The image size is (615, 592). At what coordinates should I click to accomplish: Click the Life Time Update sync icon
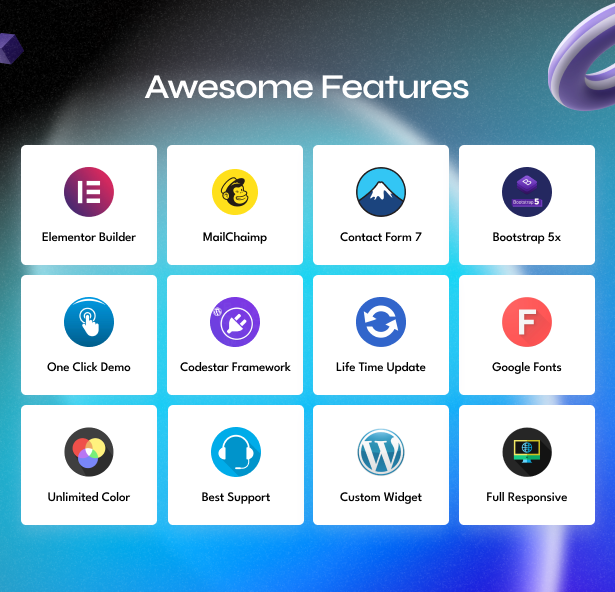click(381, 322)
